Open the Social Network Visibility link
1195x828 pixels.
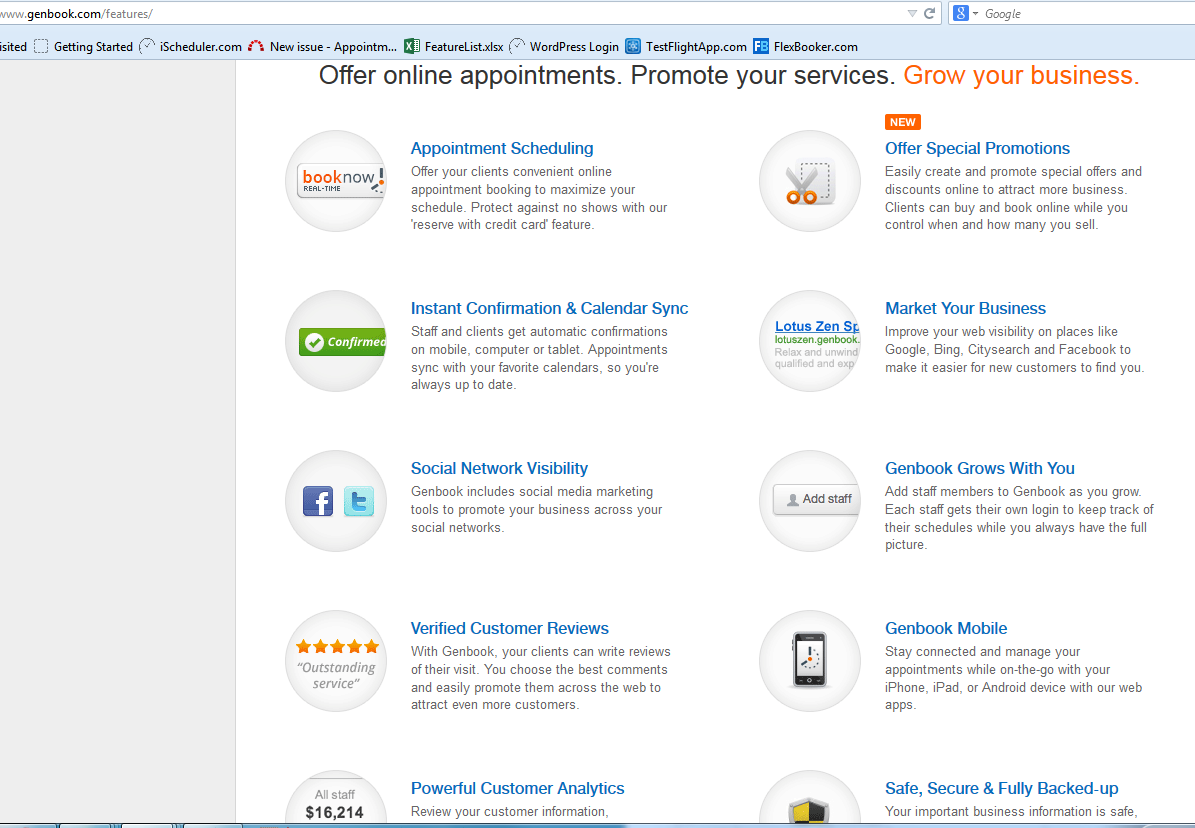tap(499, 468)
